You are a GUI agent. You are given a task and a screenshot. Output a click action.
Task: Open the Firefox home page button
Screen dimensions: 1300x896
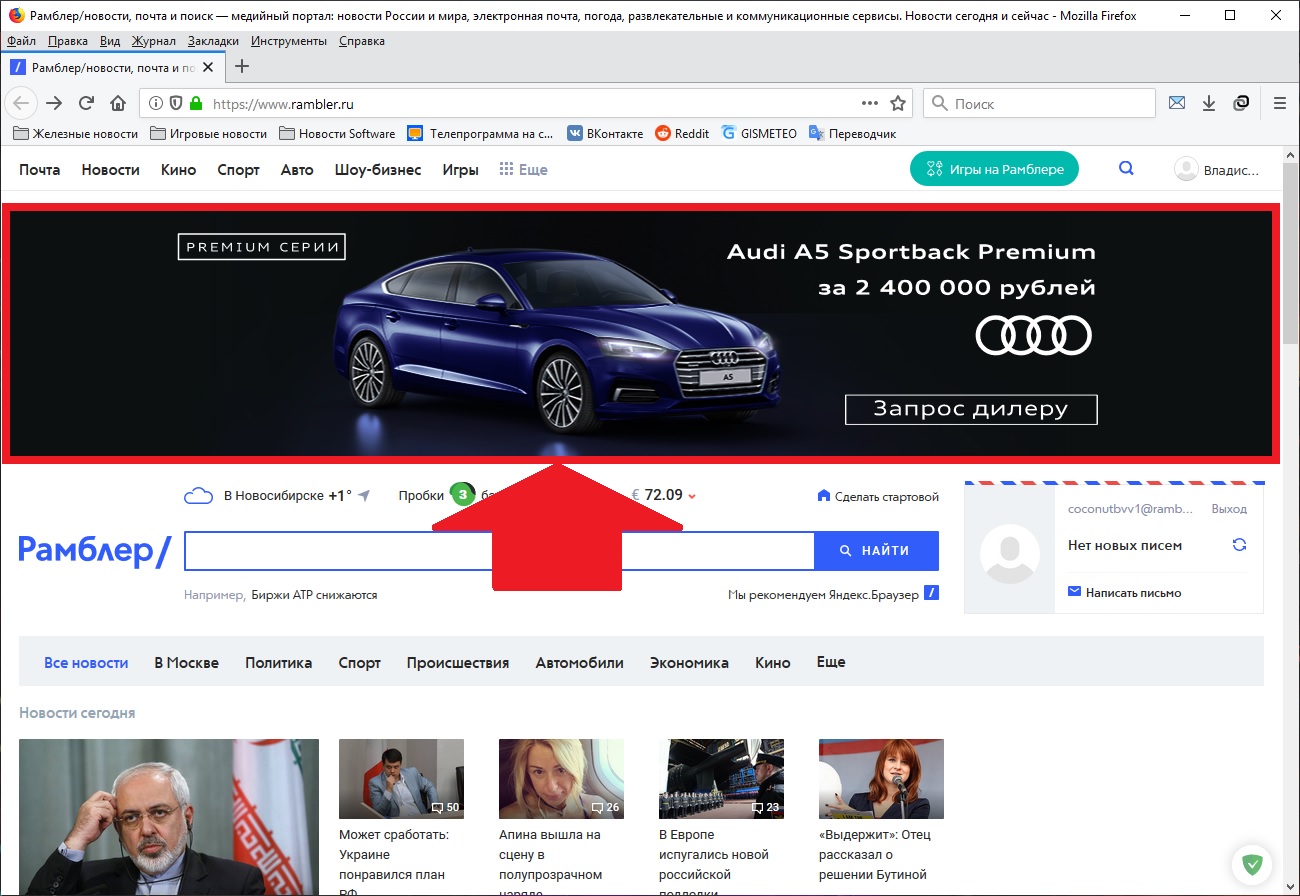coord(118,103)
